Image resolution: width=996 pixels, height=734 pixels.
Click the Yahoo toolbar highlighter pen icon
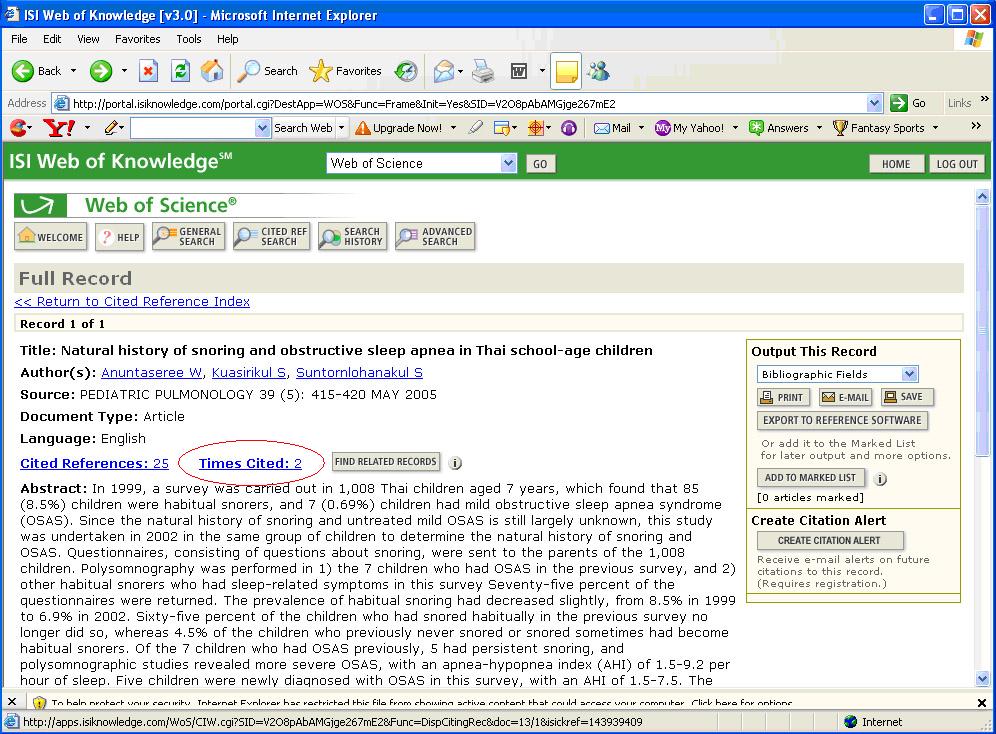(476, 128)
